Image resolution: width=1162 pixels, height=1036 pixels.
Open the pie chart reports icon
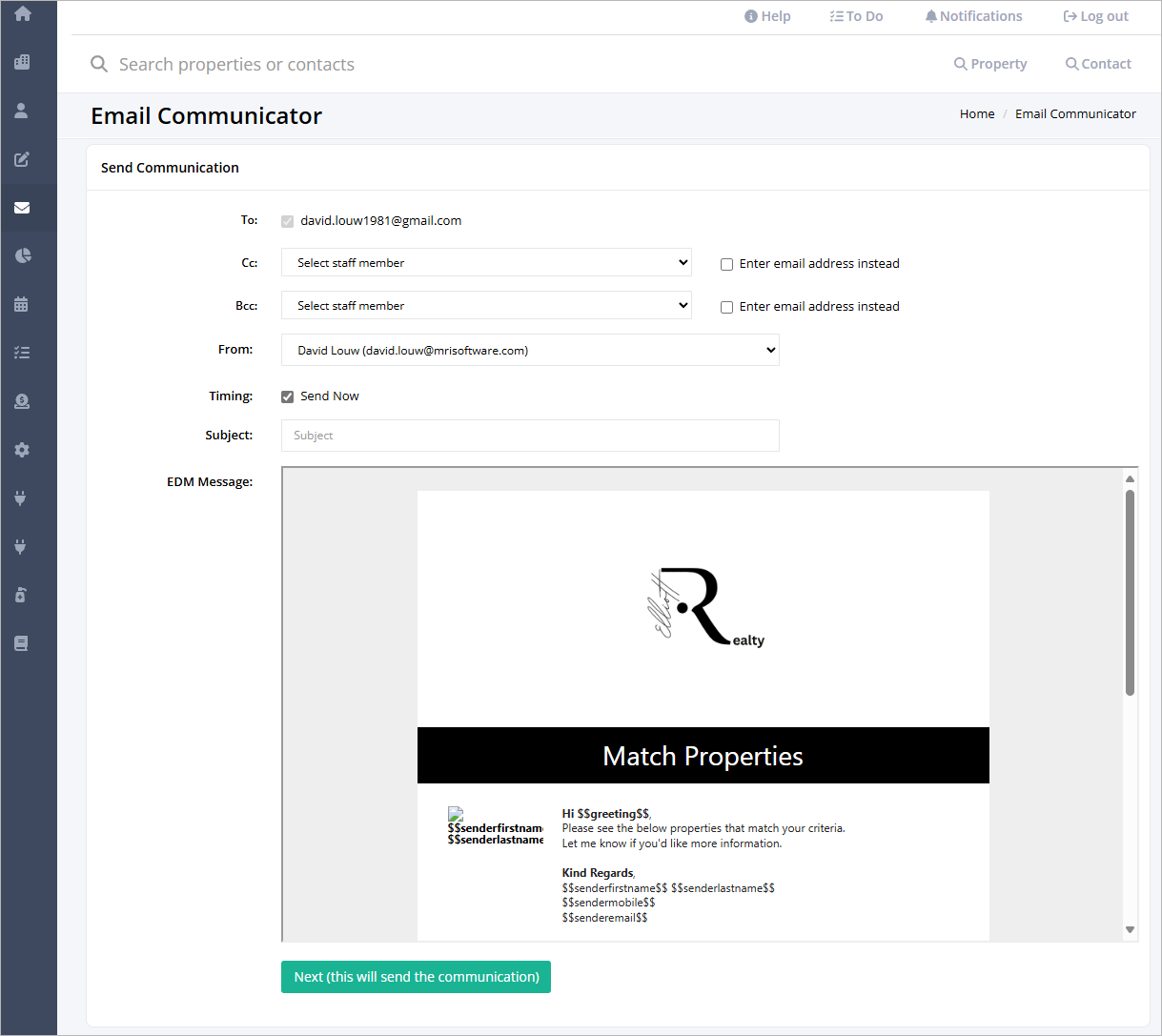(x=22, y=255)
